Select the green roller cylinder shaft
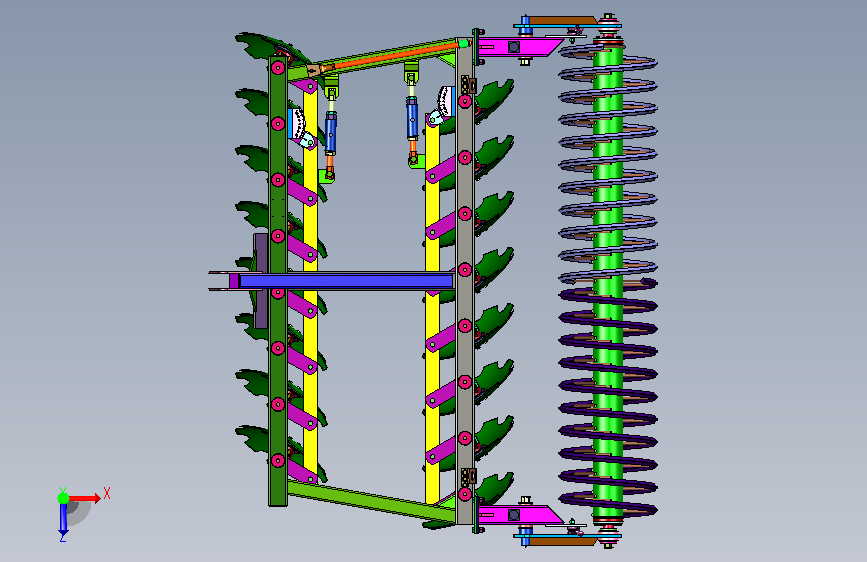 coord(608,282)
